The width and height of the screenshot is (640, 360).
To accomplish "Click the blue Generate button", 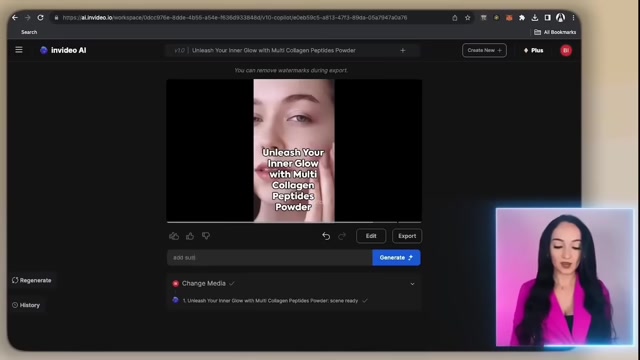I will (396, 258).
